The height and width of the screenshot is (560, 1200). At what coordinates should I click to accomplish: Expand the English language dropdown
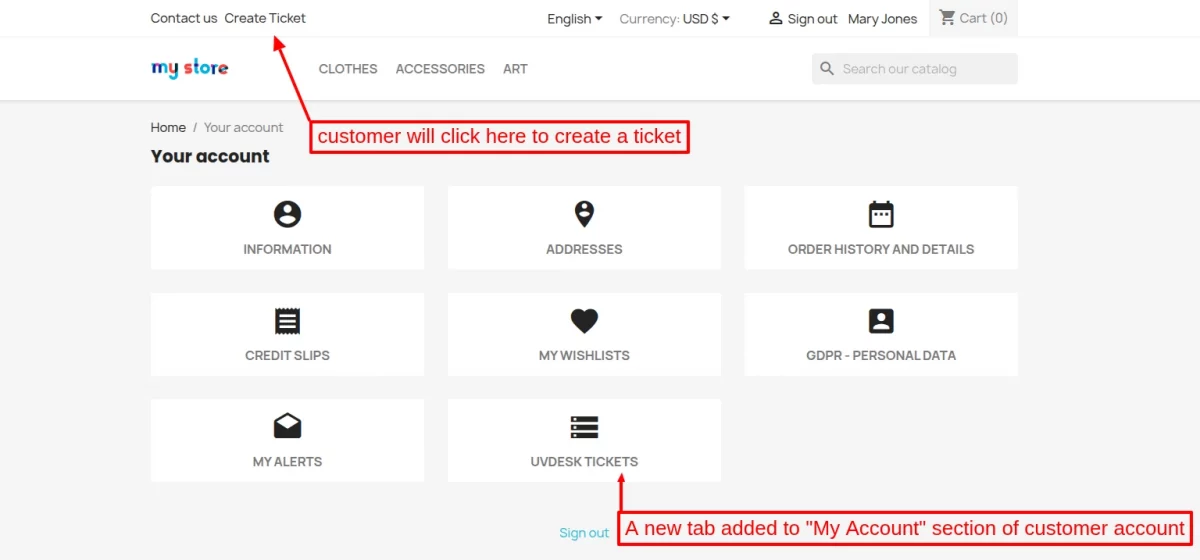[x=575, y=18]
